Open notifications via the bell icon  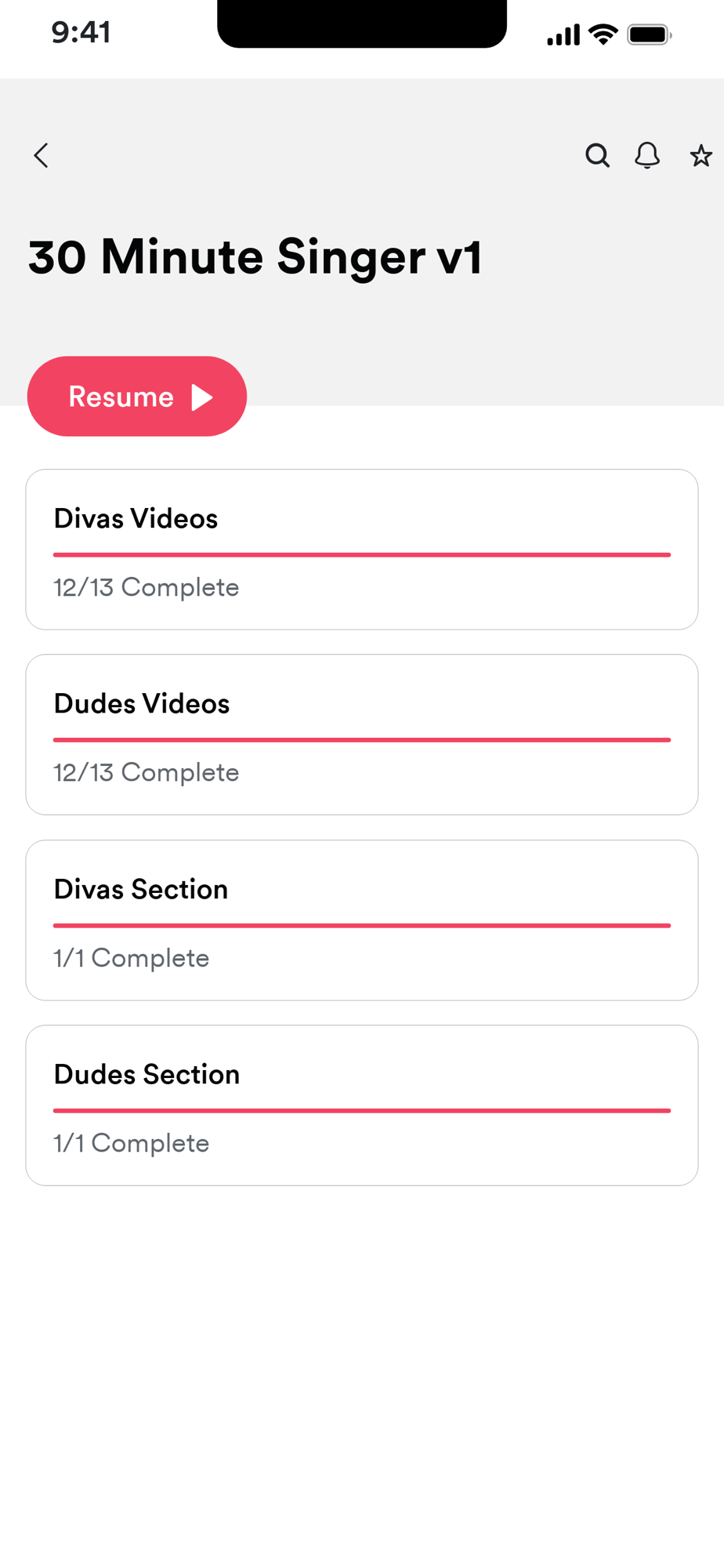coord(647,155)
